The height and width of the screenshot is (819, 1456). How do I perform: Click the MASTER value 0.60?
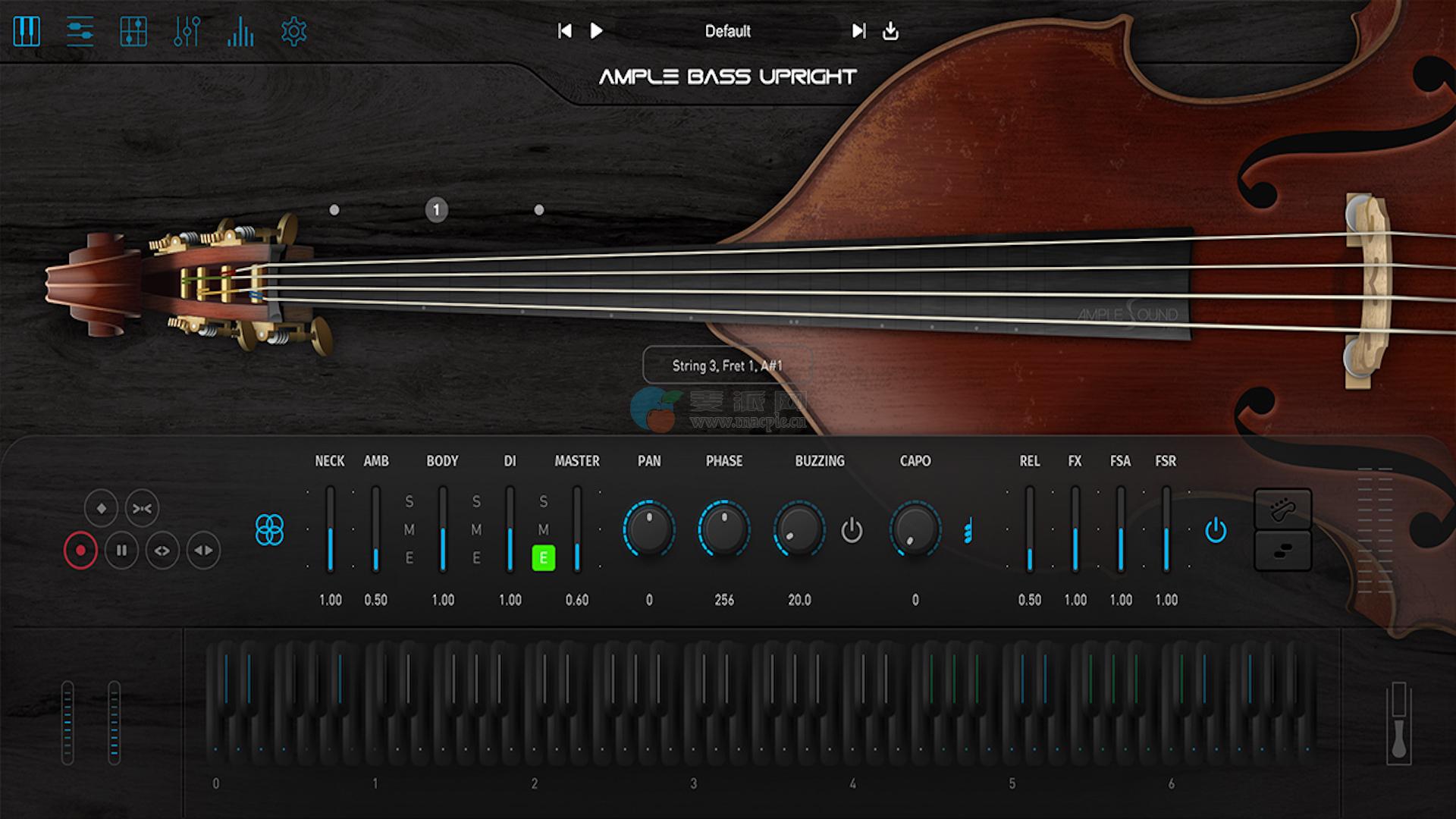[x=577, y=600]
